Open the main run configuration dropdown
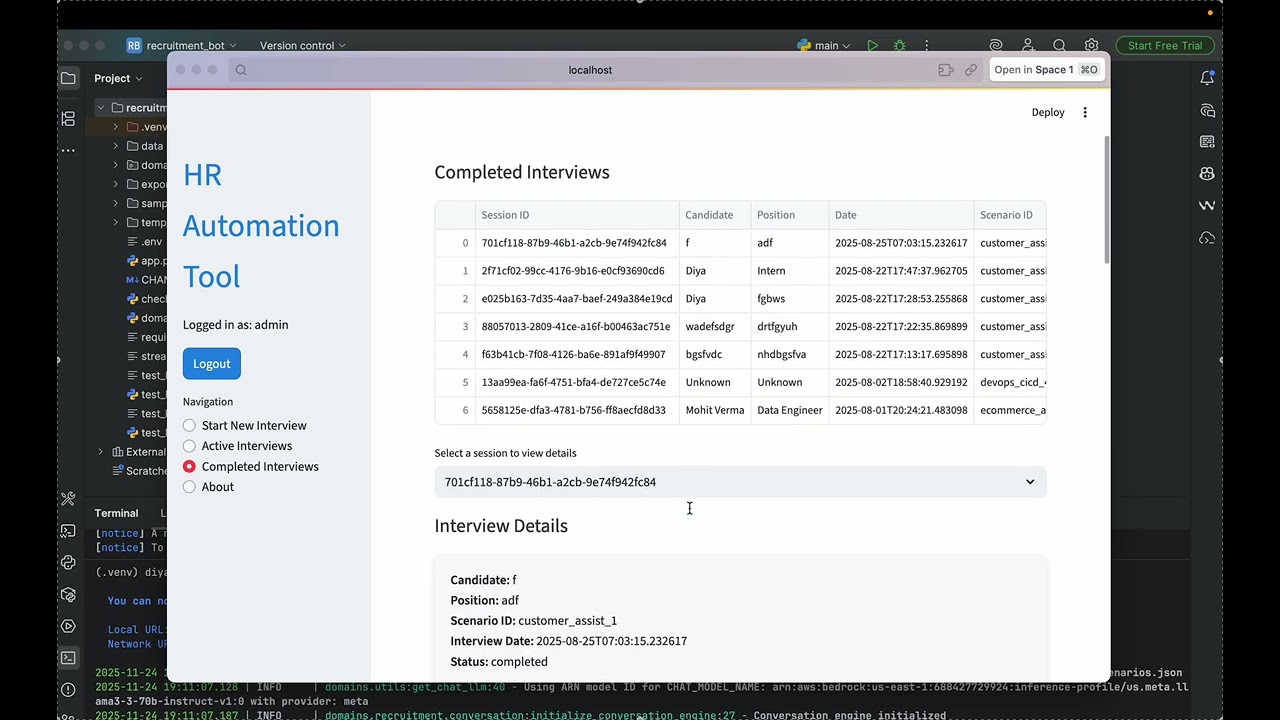Viewport: 1280px width, 720px height. [824, 45]
